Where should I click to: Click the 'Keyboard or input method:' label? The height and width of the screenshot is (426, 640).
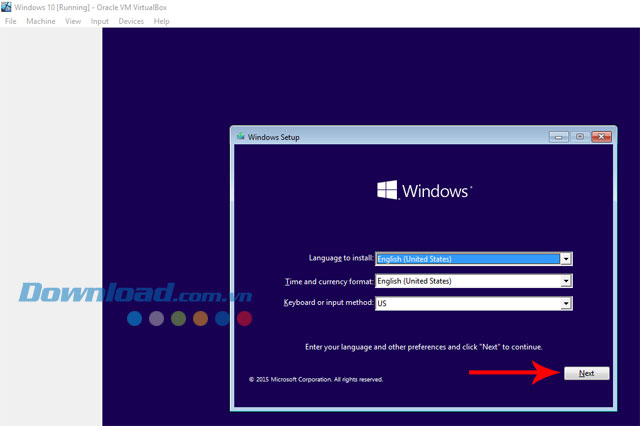[329, 302]
